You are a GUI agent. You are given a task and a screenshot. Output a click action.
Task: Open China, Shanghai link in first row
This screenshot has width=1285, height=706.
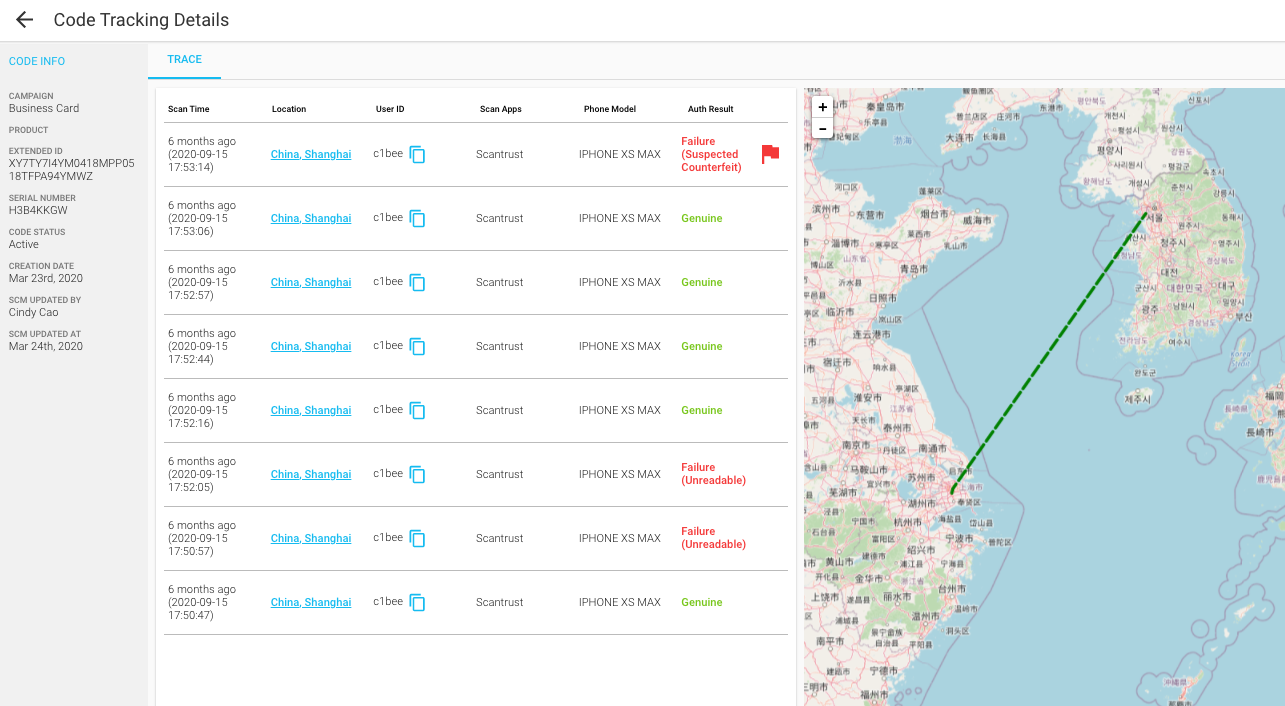311,155
